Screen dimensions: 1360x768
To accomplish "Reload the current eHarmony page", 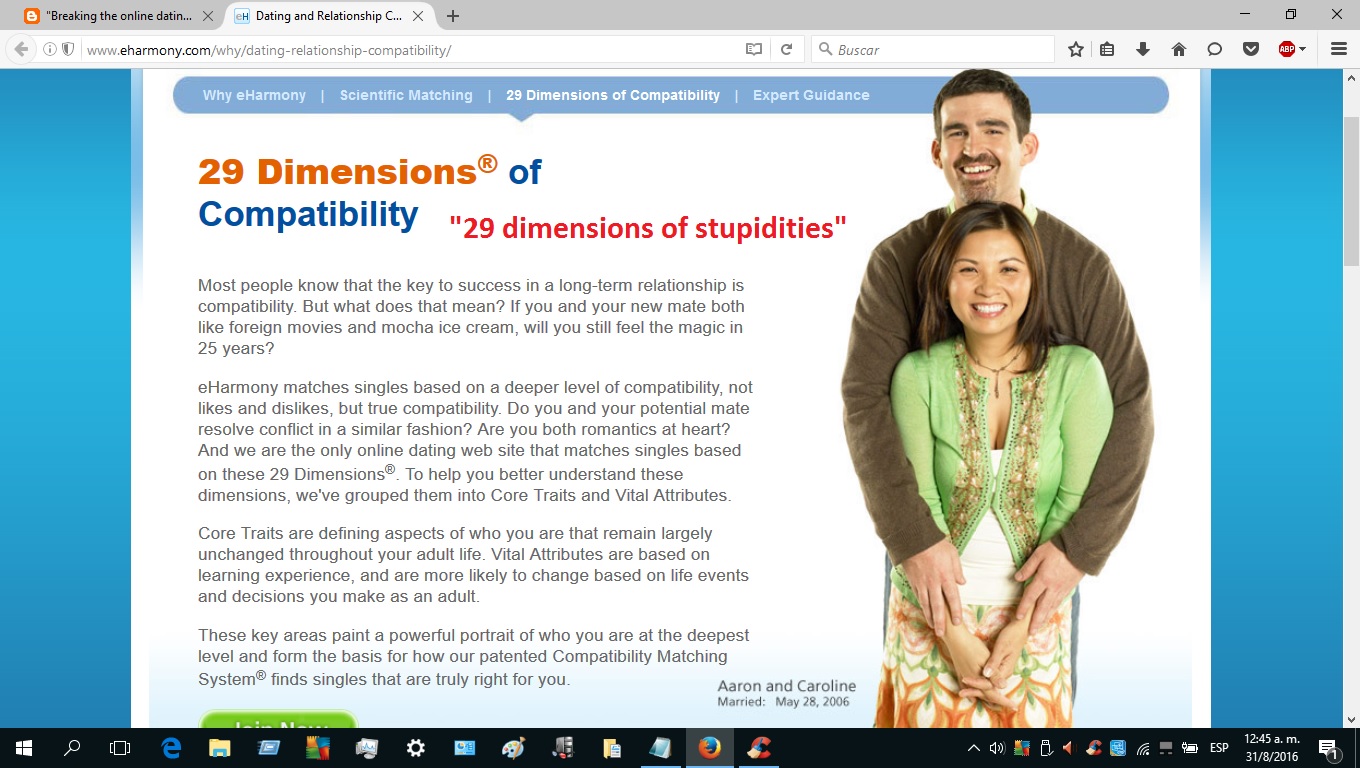I will 787,49.
